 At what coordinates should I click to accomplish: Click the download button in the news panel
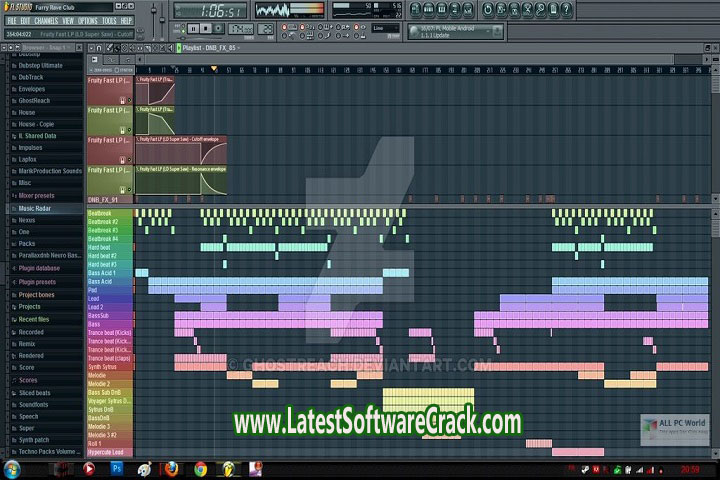point(497,31)
